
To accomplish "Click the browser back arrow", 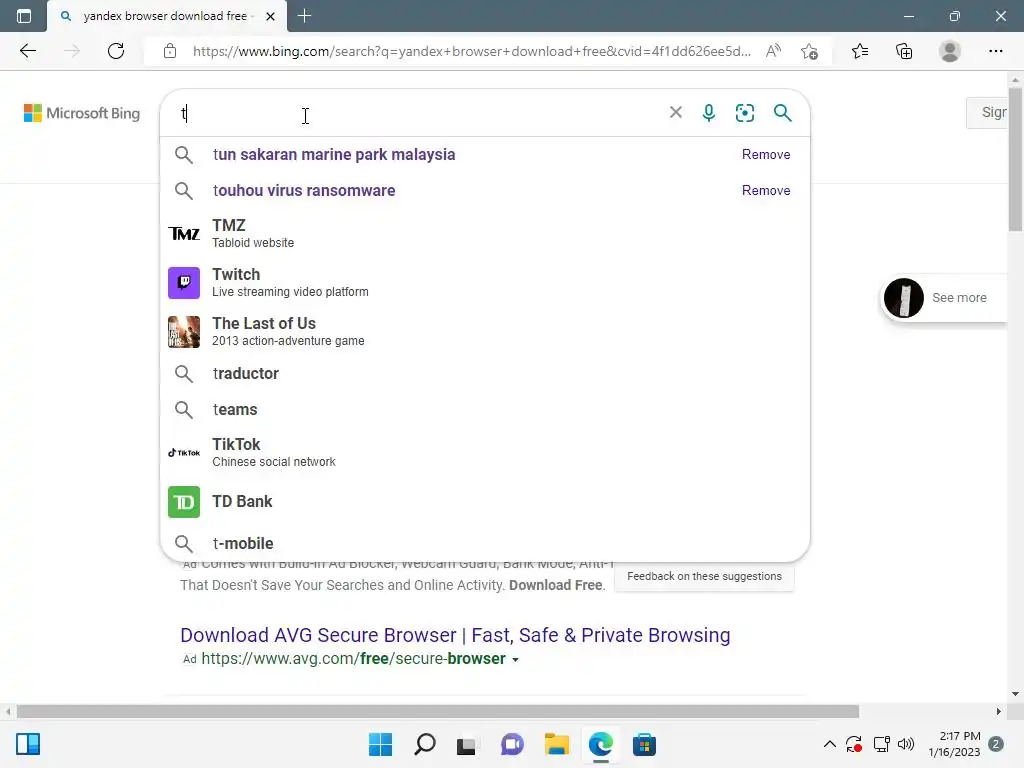I will click(27, 51).
